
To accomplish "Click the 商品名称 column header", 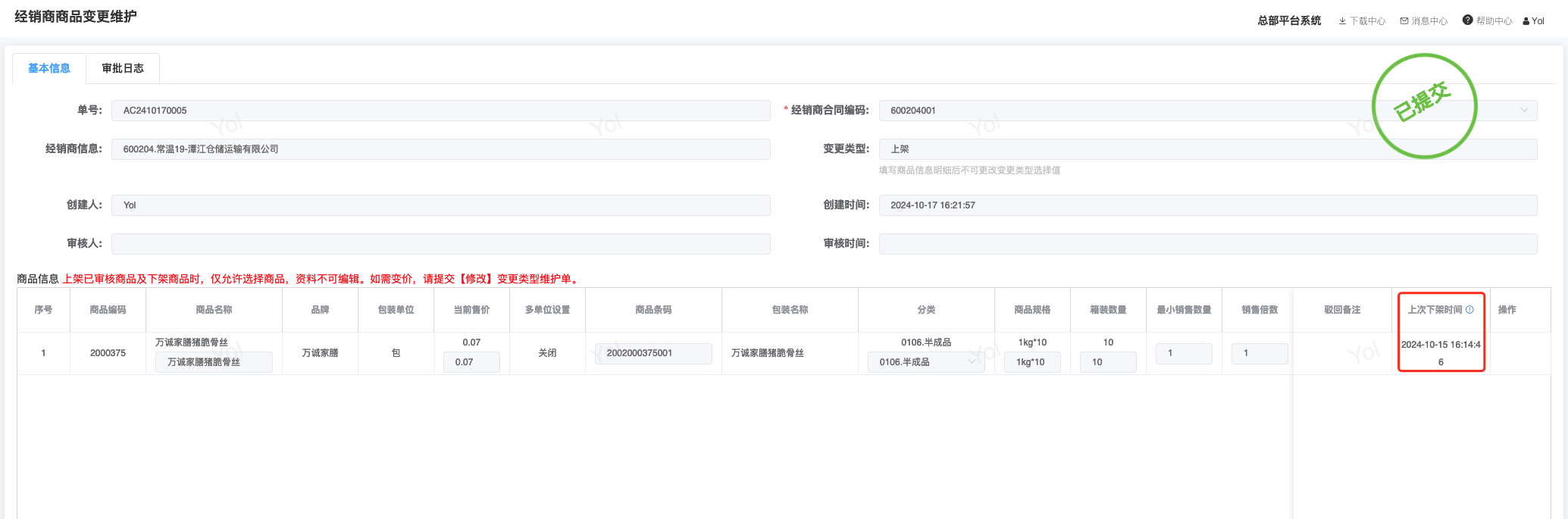I will pos(214,310).
